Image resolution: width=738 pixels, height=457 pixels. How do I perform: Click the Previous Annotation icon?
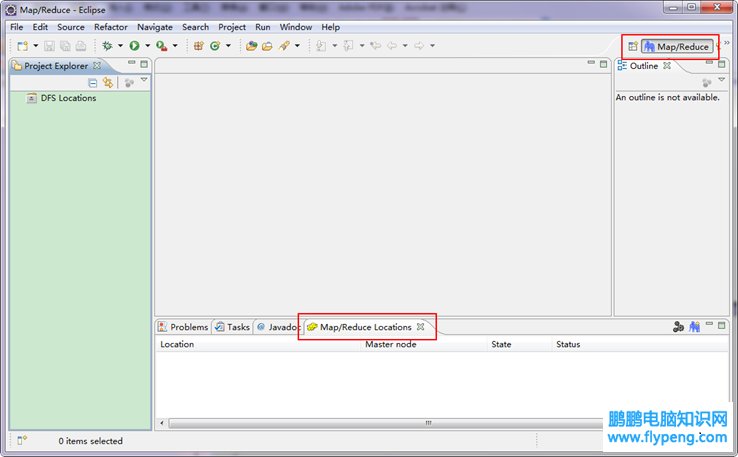point(348,46)
